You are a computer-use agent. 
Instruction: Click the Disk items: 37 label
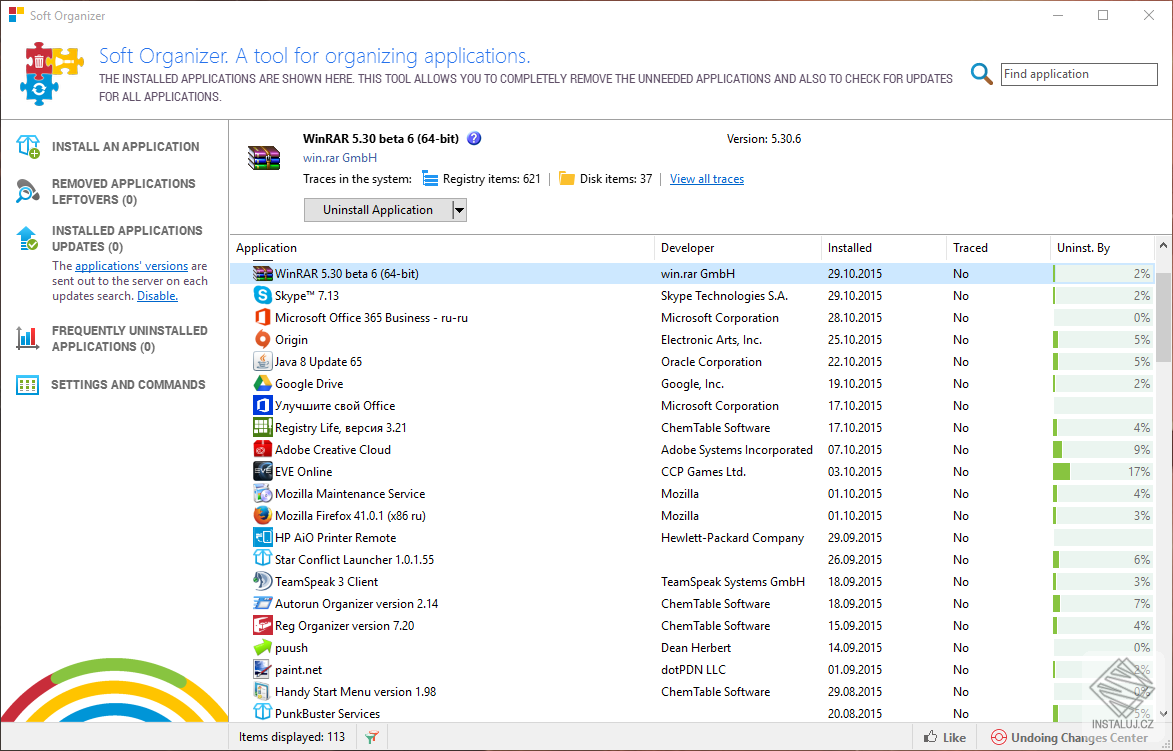coord(616,179)
